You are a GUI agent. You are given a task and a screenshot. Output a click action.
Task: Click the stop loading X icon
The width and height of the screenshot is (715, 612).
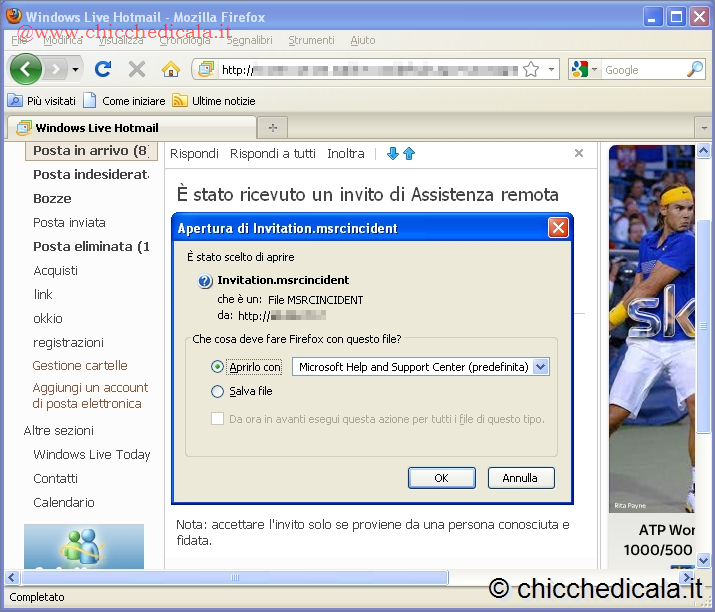(x=137, y=69)
